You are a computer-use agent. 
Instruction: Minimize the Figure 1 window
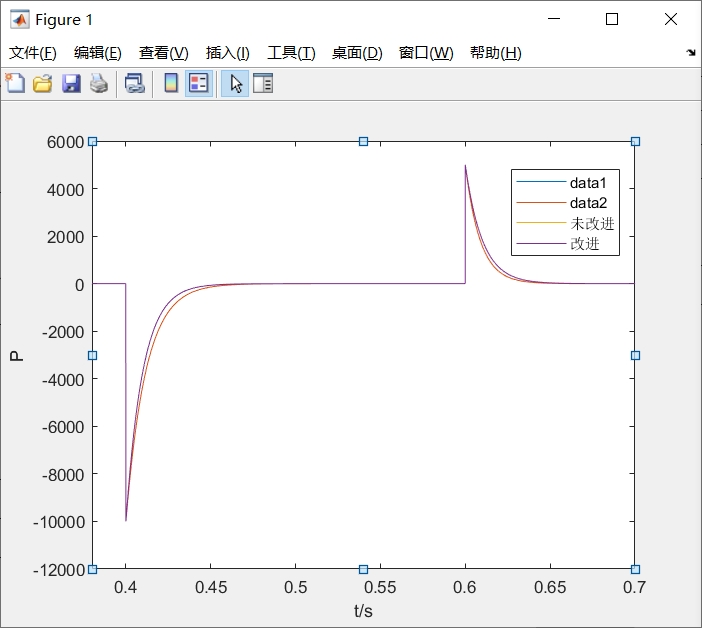554,19
